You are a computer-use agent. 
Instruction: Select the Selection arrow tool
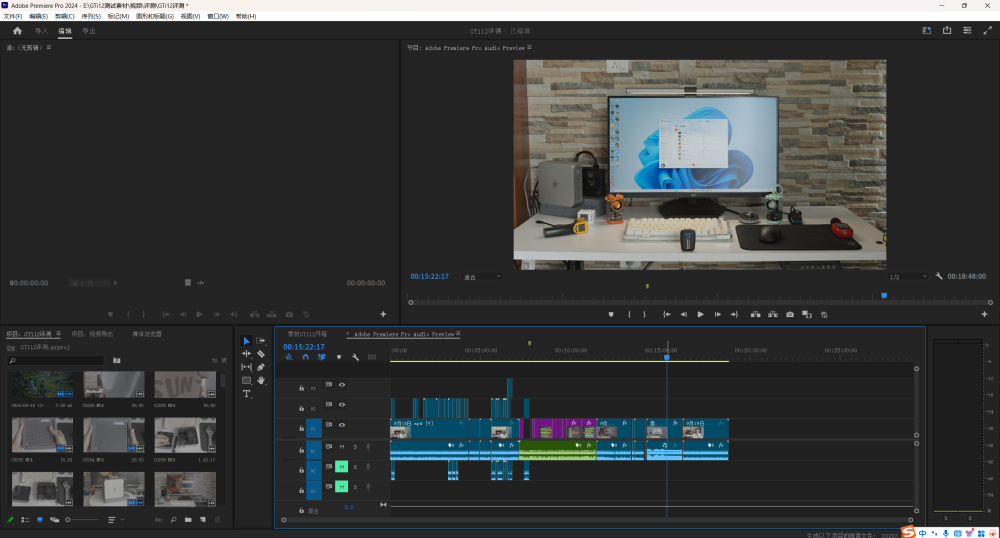pos(246,341)
